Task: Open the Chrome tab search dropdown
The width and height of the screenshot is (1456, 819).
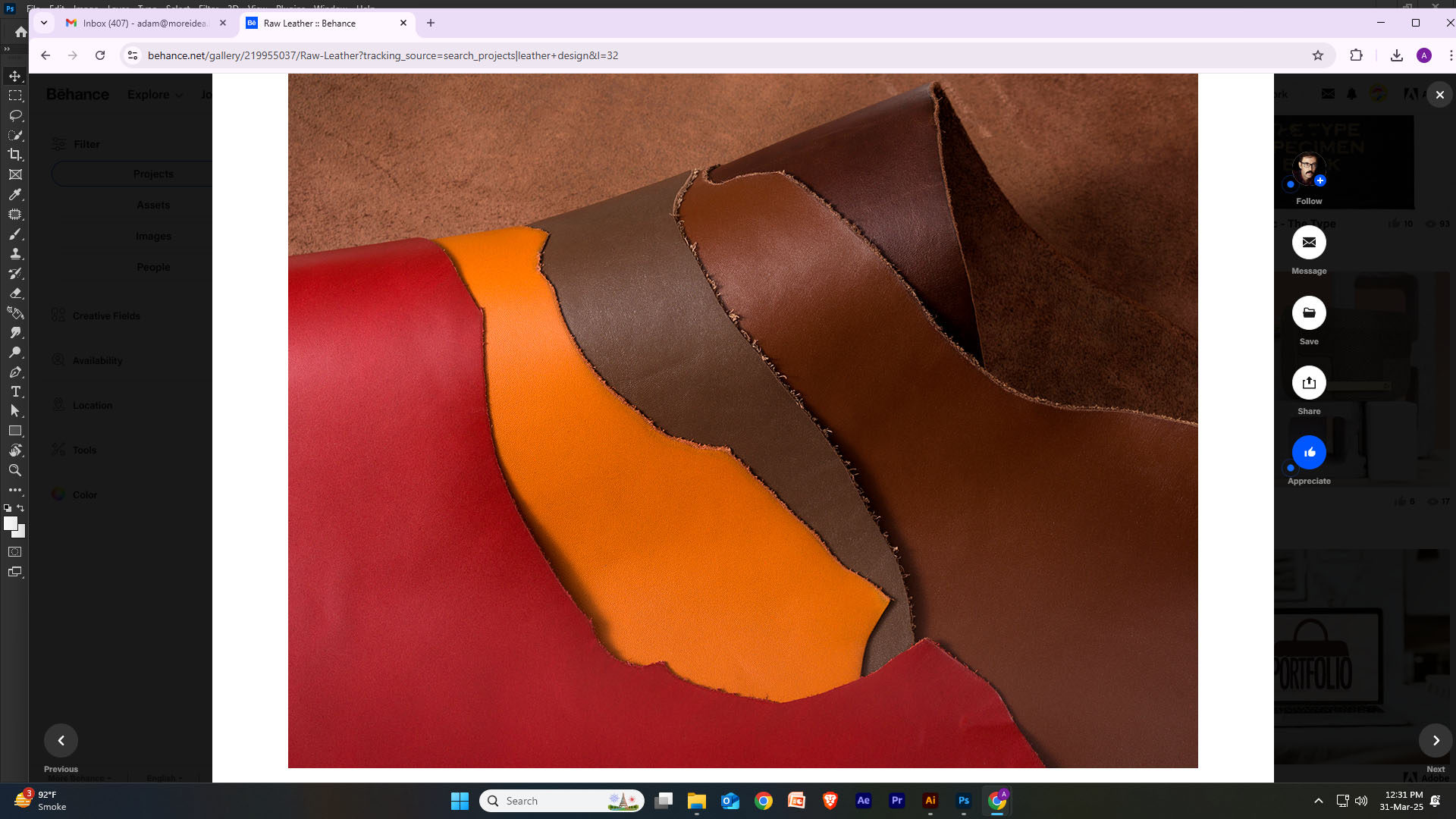Action: (44, 23)
